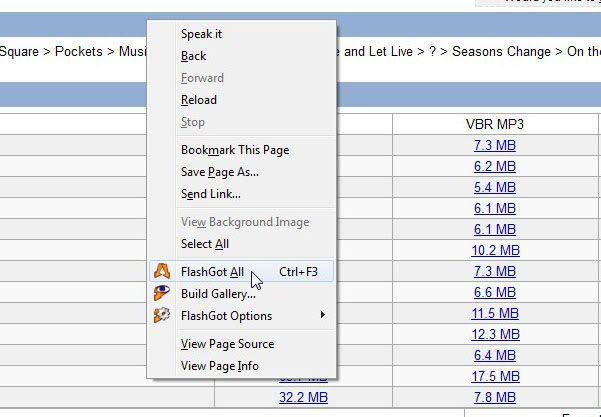Click the Build Gallery menu label
The image size is (601, 417).
point(218,294)
